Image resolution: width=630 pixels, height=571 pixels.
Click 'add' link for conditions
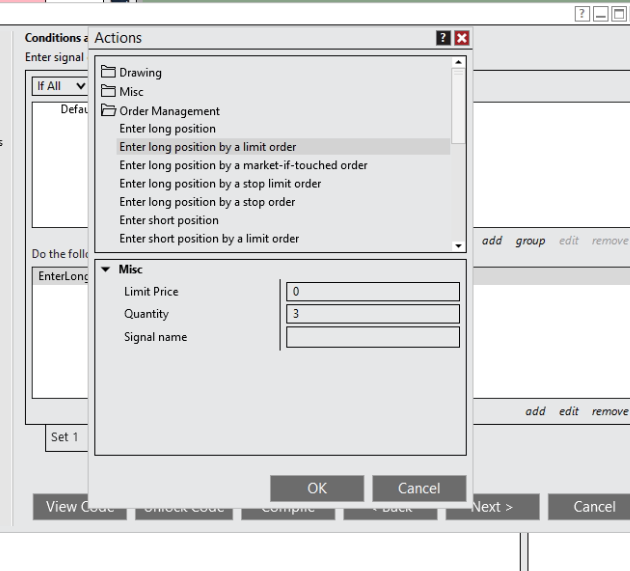tap(492, 240)
